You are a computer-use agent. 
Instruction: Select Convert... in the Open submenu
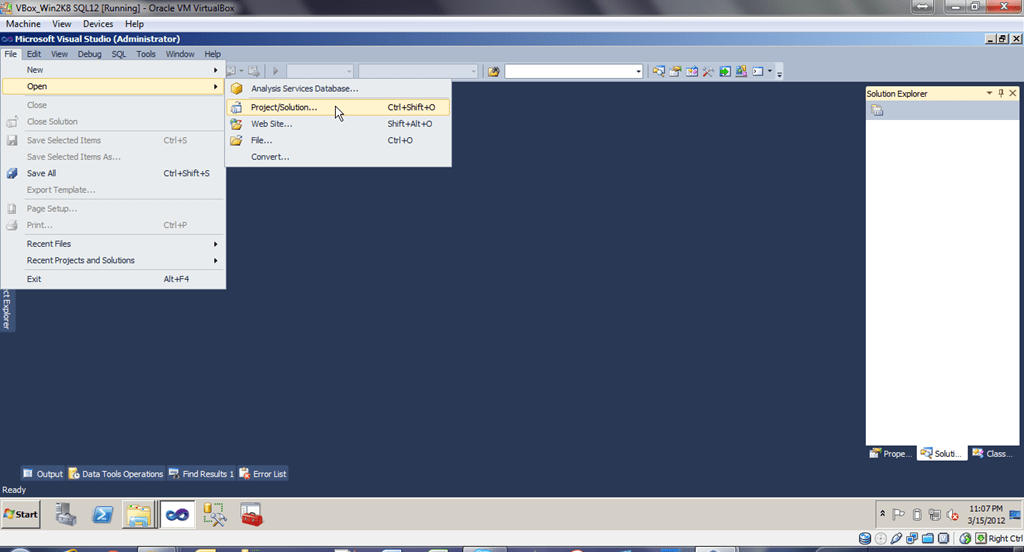(338, 157)
